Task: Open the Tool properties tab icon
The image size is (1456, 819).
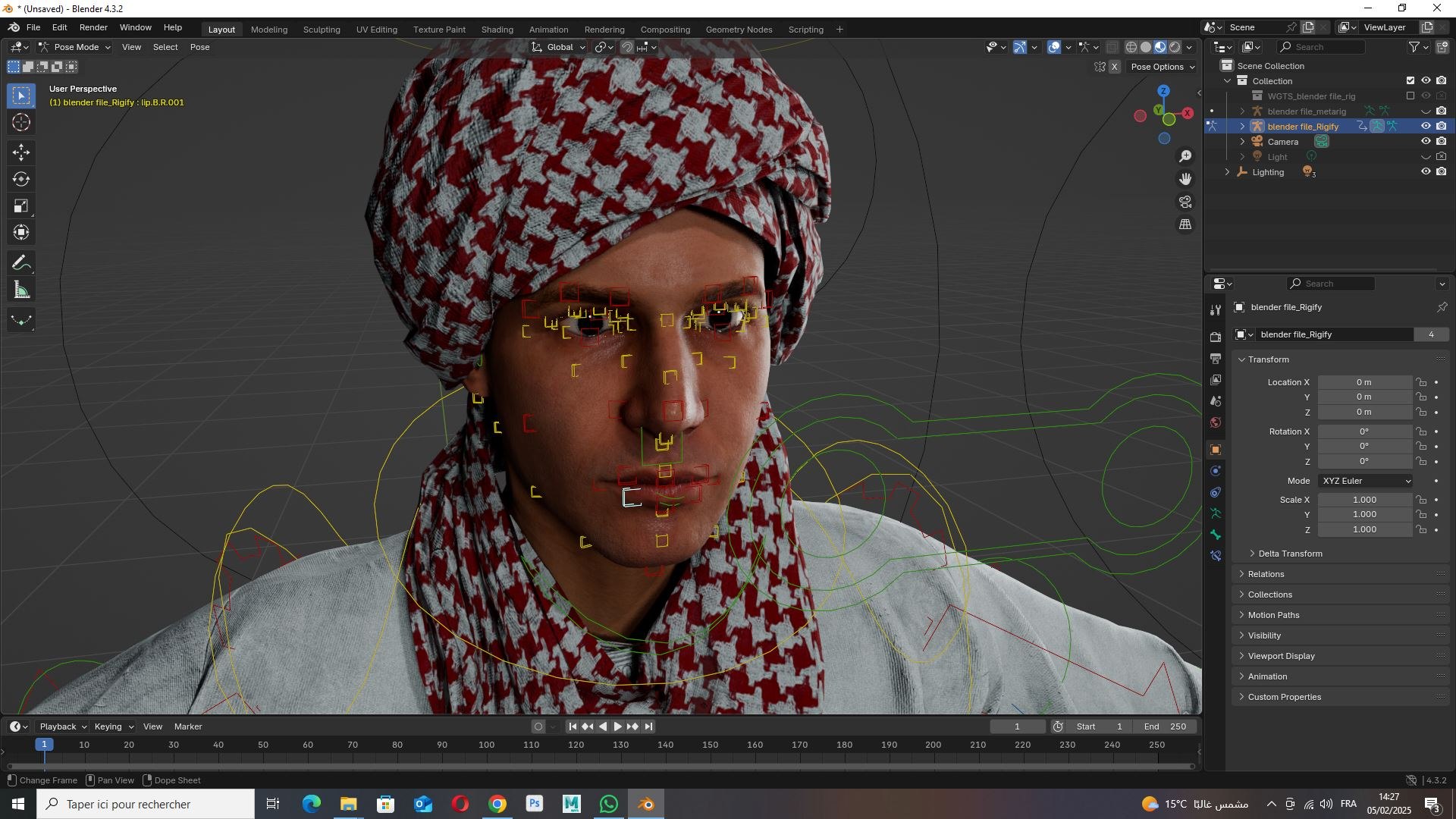Action: [x=1216, y=310]
